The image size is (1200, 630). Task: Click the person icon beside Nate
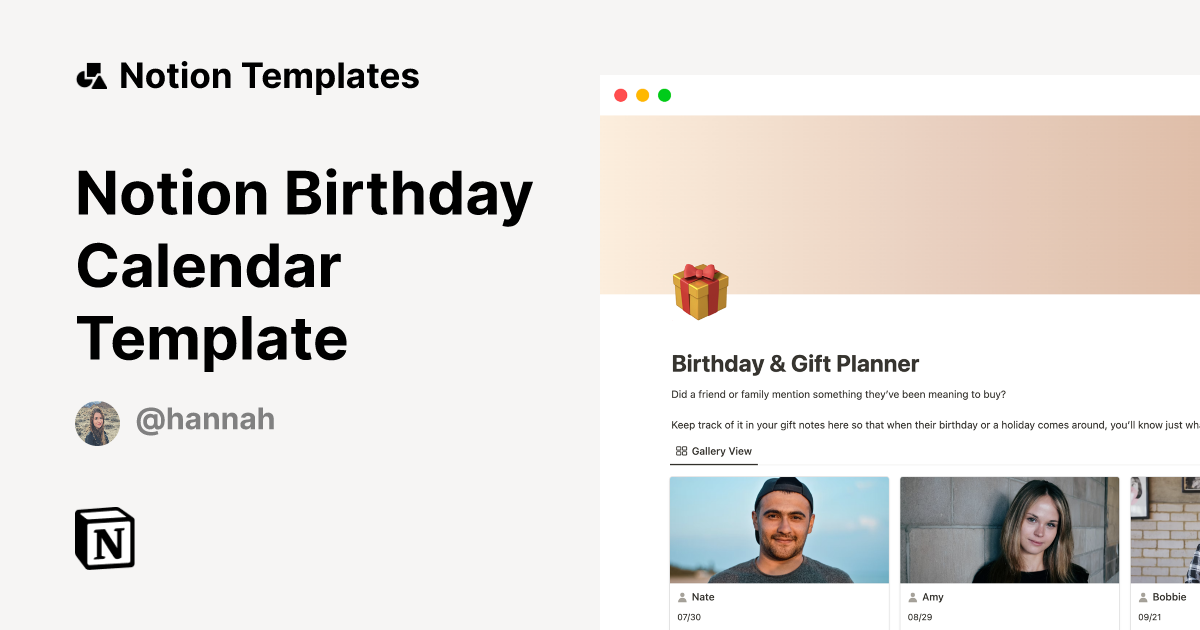(x=683, y=597)
